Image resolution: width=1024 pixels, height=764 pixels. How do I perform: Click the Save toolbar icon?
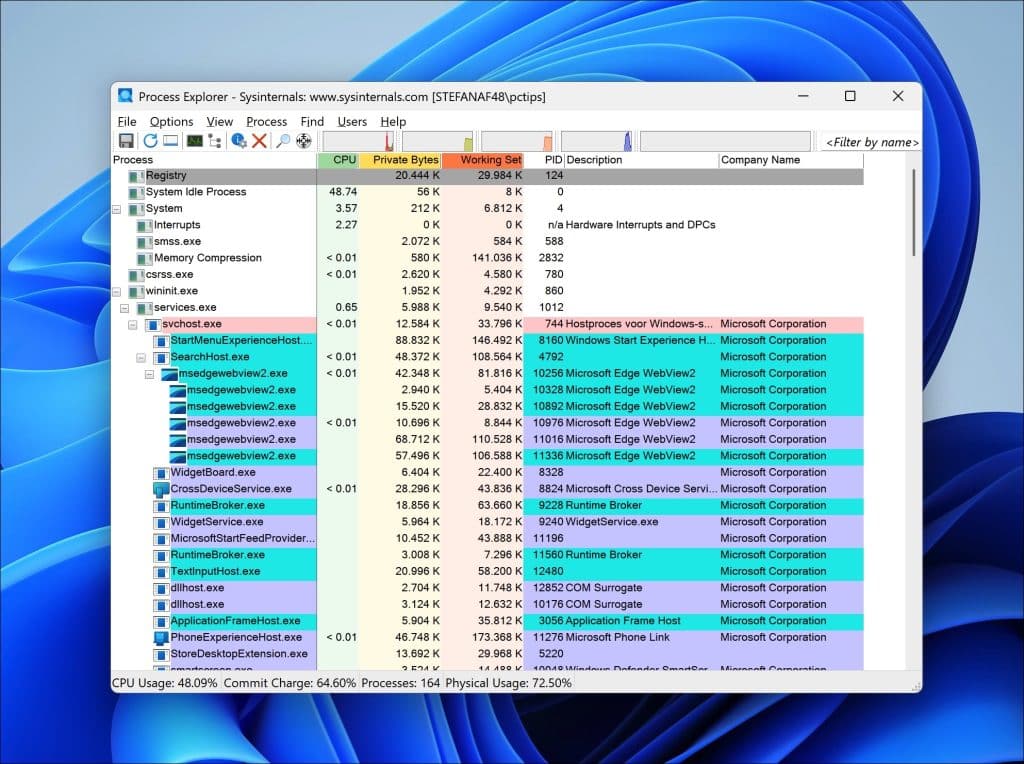tap(127, 141)
